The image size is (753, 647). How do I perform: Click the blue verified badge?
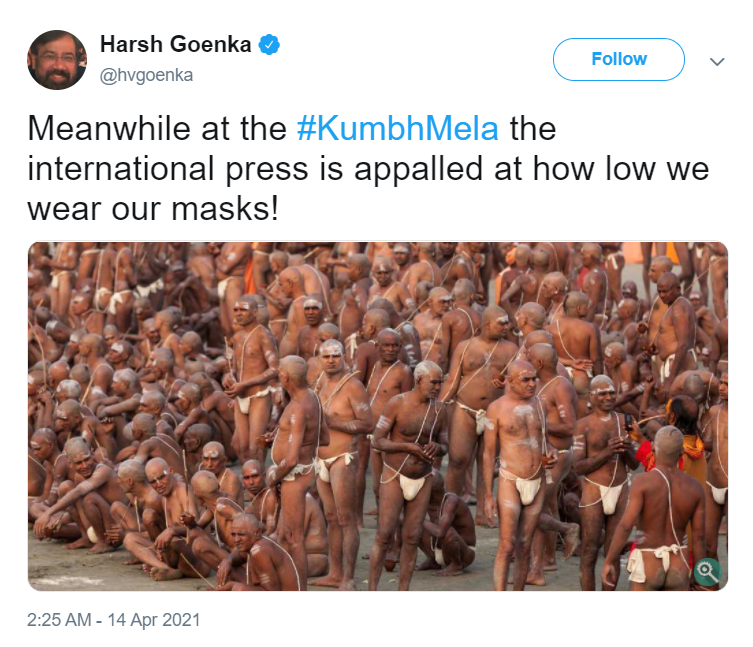[x=270, y=45]
